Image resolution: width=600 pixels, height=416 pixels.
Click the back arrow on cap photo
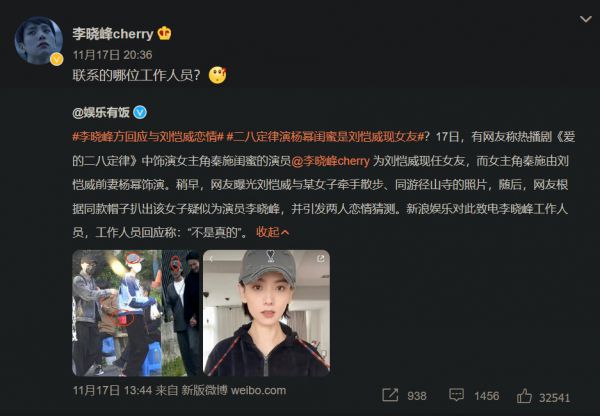211,259
